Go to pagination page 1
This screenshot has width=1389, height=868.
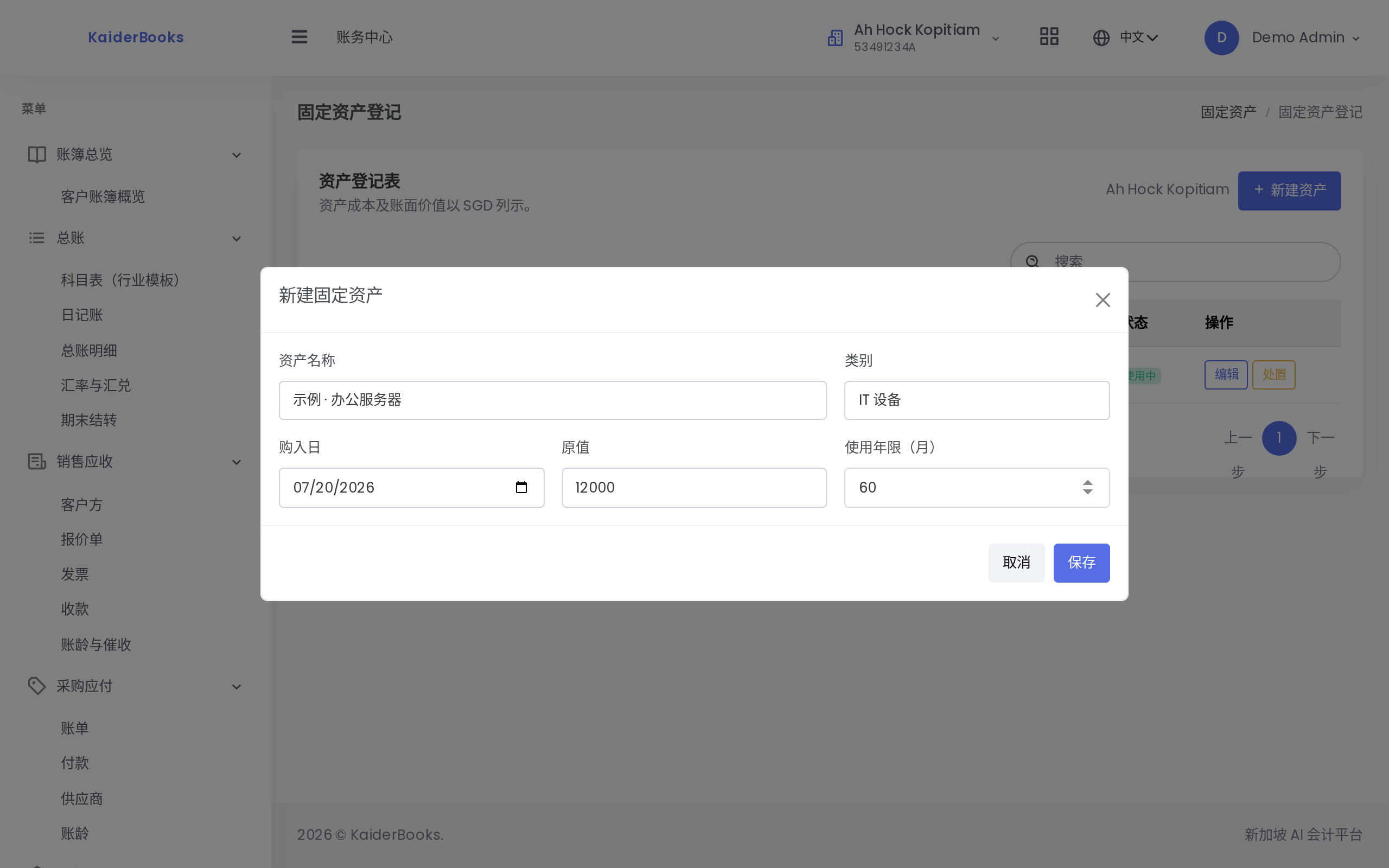1279,438
